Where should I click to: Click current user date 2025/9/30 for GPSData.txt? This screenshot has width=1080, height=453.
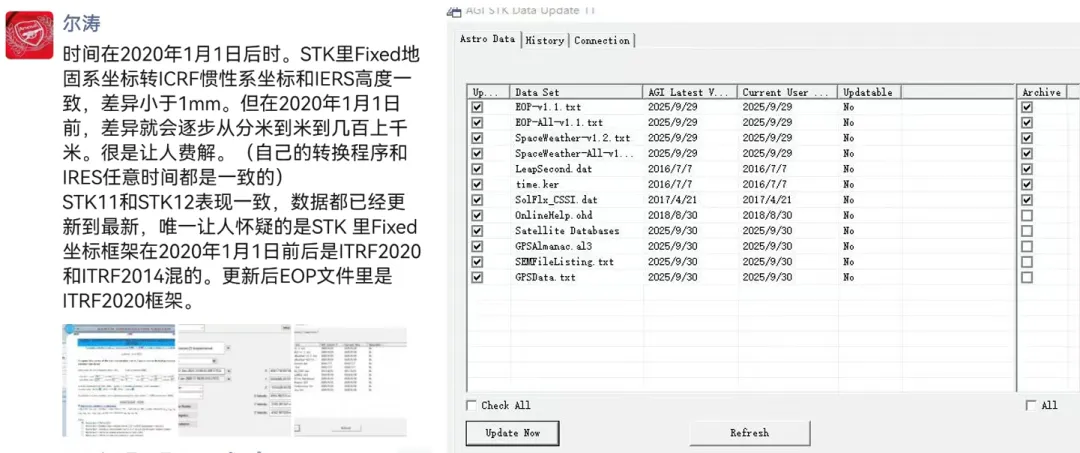coord(767,277)
